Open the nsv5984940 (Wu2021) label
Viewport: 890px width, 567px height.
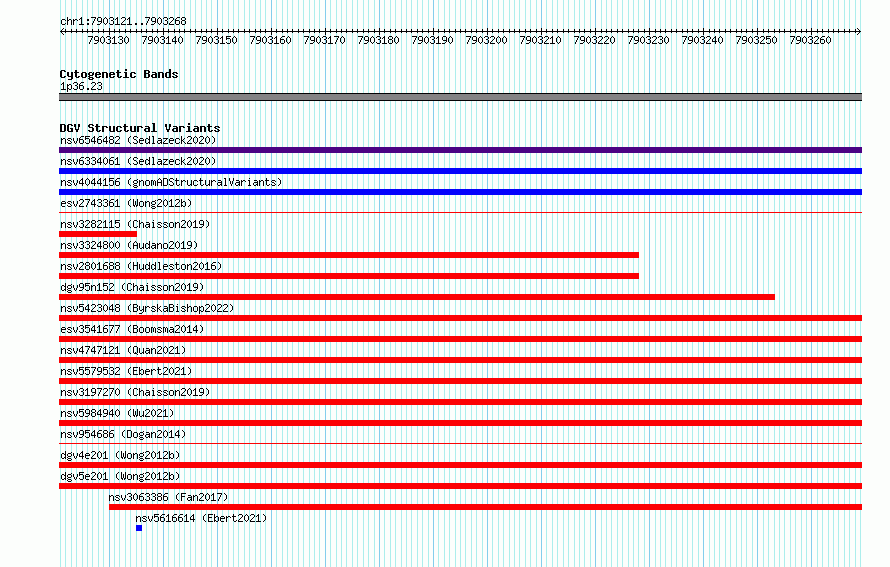tap(117, 413)
